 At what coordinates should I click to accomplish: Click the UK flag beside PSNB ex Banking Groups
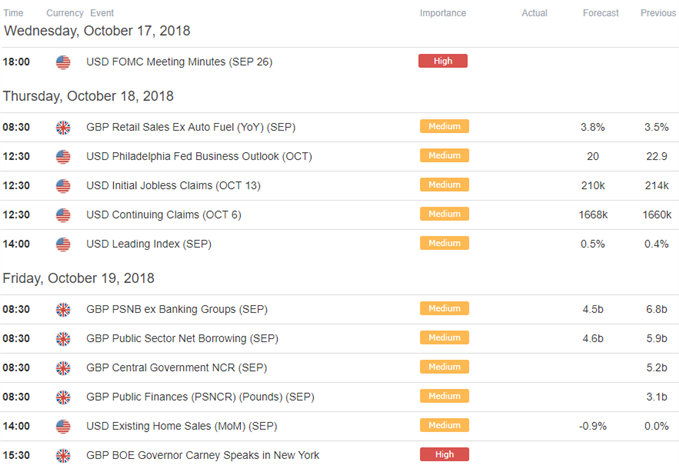point(63,310)
